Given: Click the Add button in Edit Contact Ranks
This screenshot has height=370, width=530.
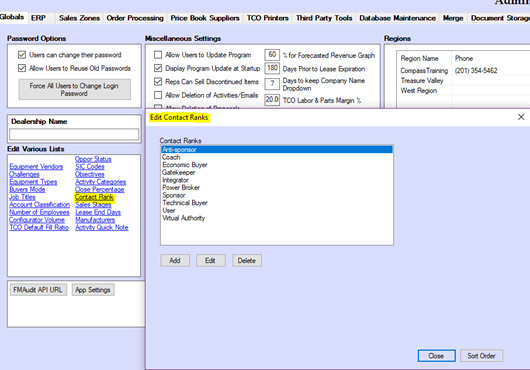Looking at the screenshot, I should [x=175, y=261].
